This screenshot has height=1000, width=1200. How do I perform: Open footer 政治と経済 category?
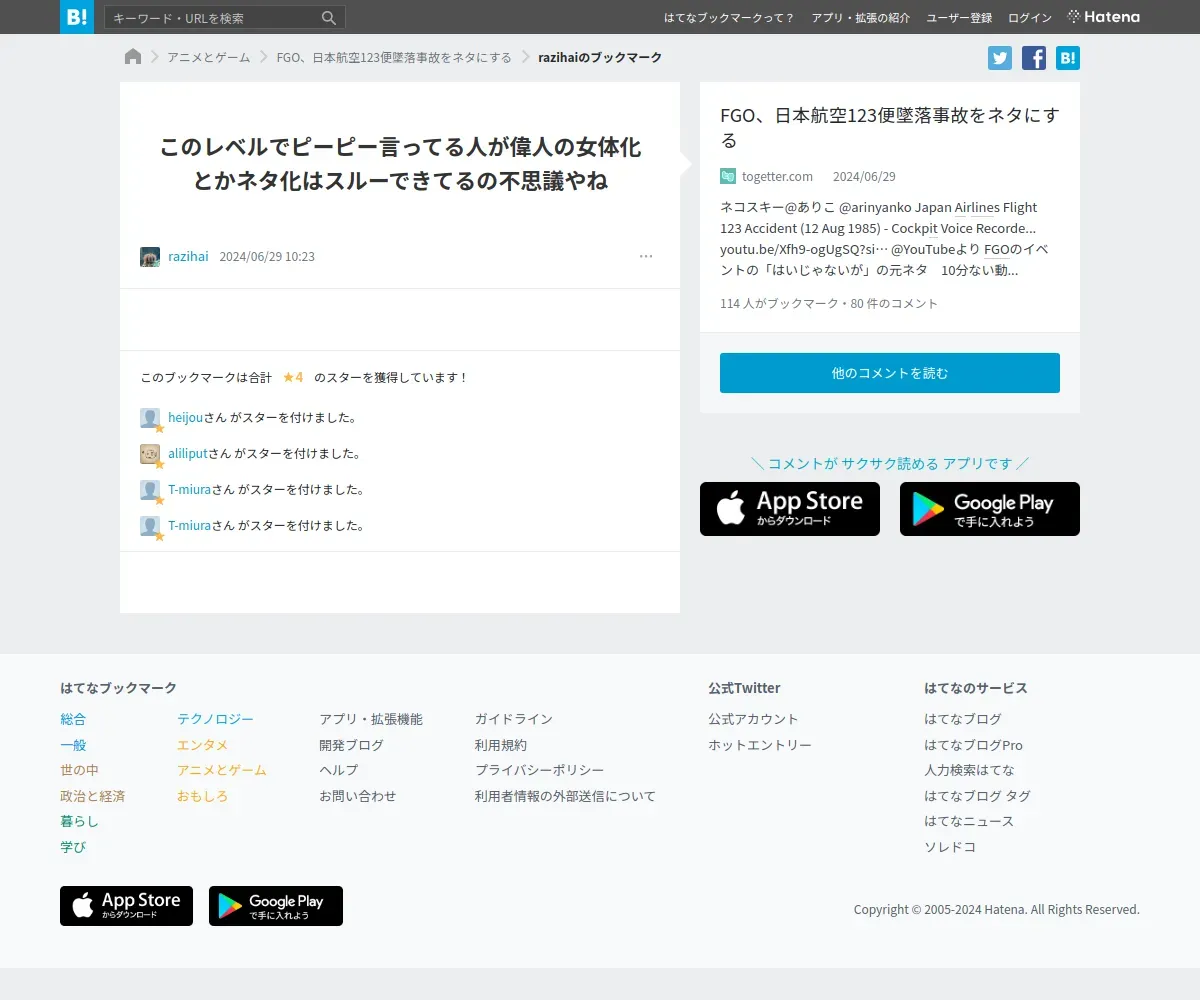point(92,796)
